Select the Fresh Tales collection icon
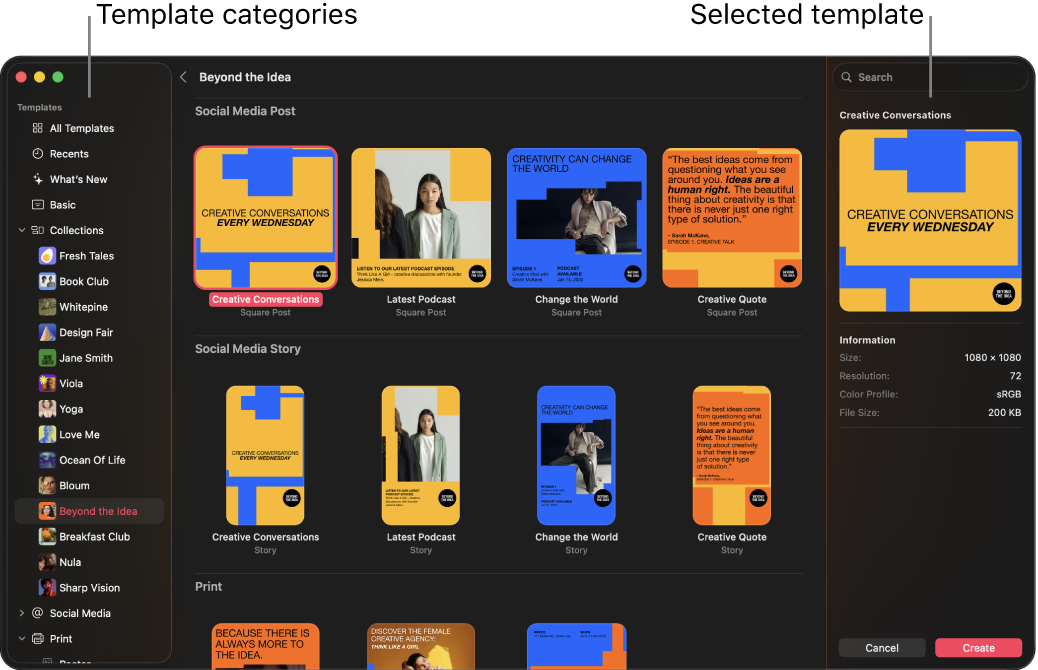The image size is (1038, 670). (47, 256)
